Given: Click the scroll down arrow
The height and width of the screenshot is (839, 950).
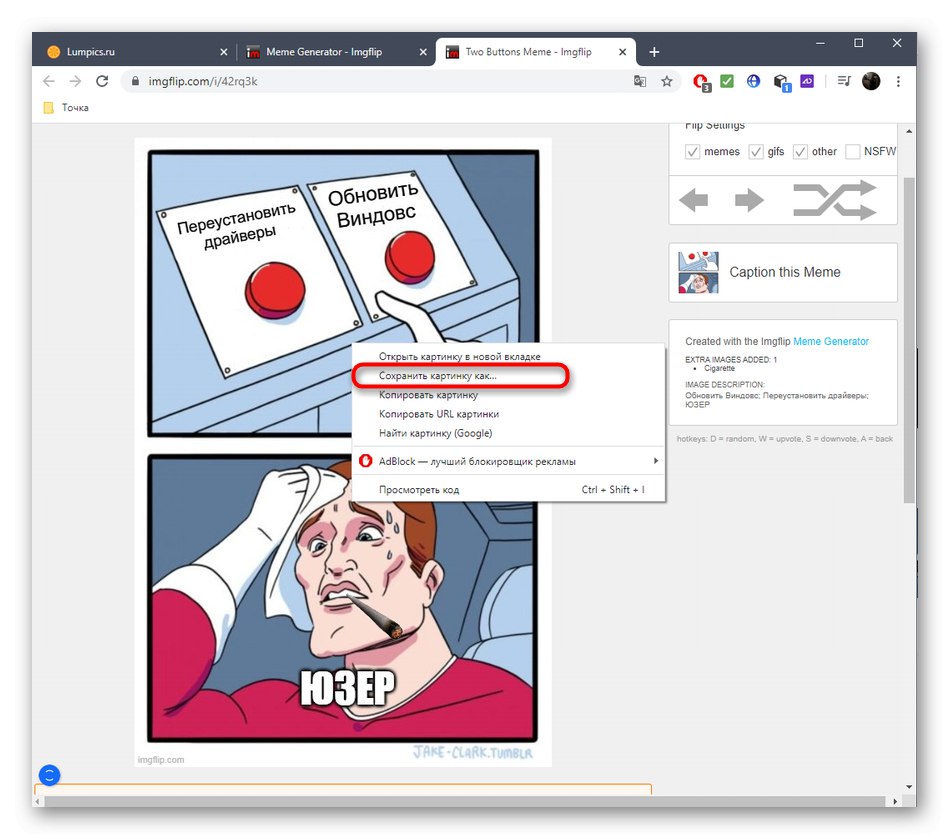Looking at the screenshot, I should coord(909,787).
